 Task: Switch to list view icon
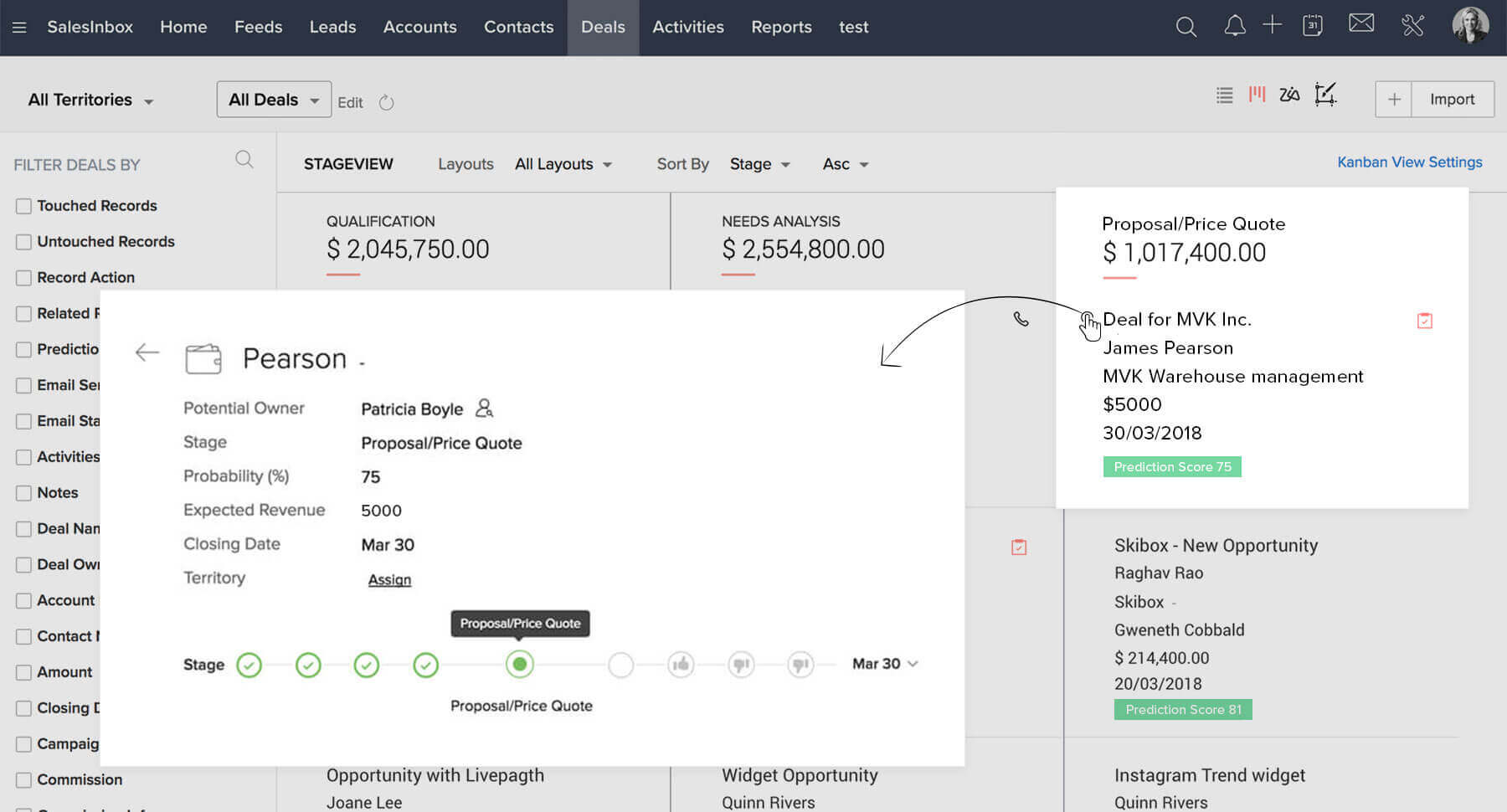pyautogui.click(x=1224, y=95)
